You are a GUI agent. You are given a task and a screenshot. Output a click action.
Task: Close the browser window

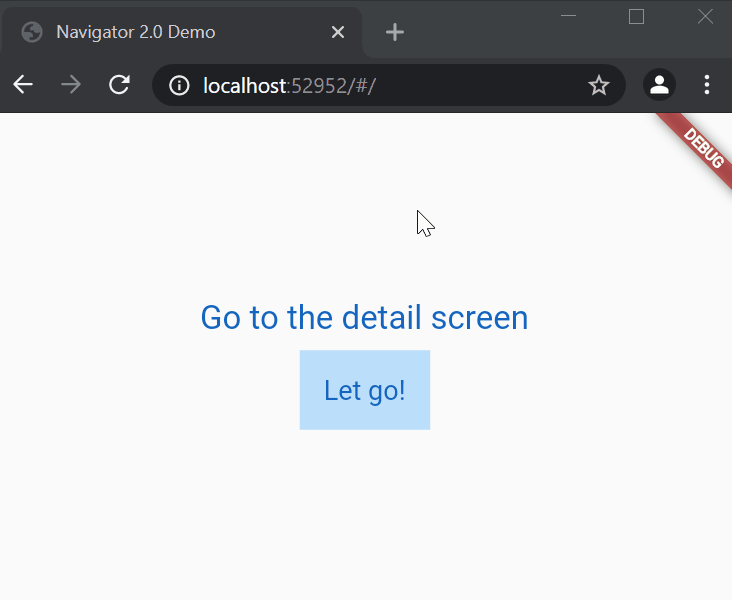tap(705, 16)
